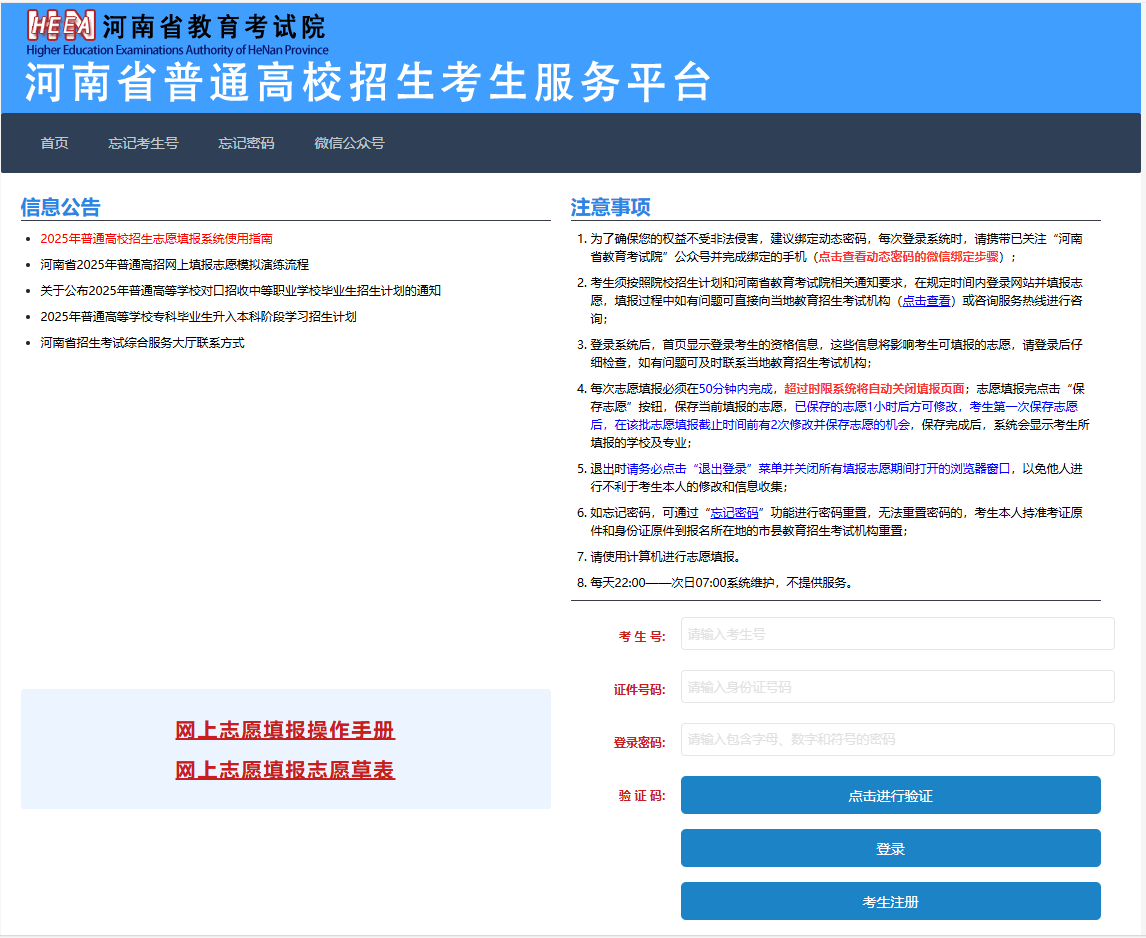Open the 忘记考生号 menu item
Image resolution: width=1146 pixels, height=938 pixels.
coord(143,143)
